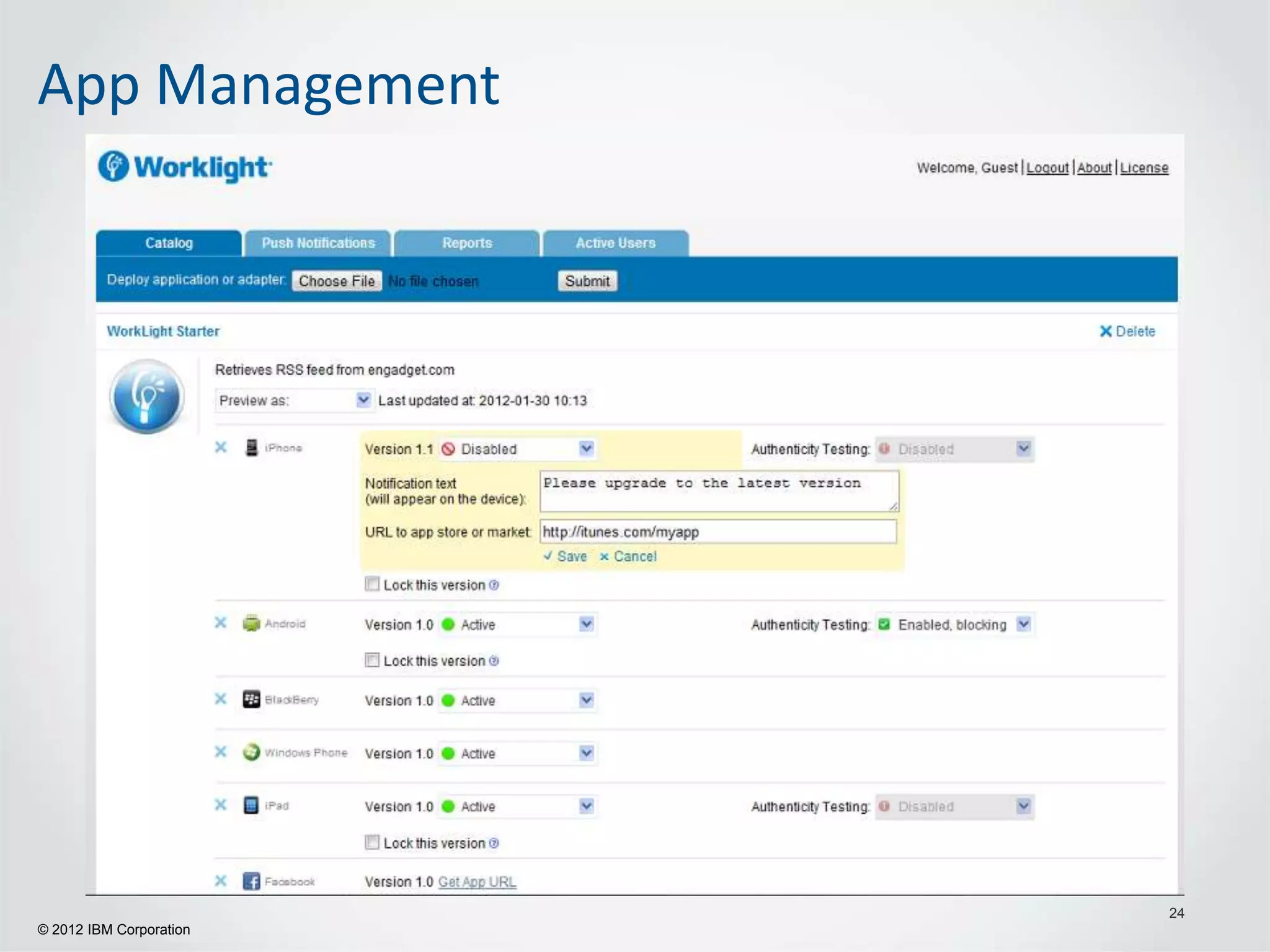Check Lock this version for iPhone
The image size is (1270, 952).
click(372, 584)
